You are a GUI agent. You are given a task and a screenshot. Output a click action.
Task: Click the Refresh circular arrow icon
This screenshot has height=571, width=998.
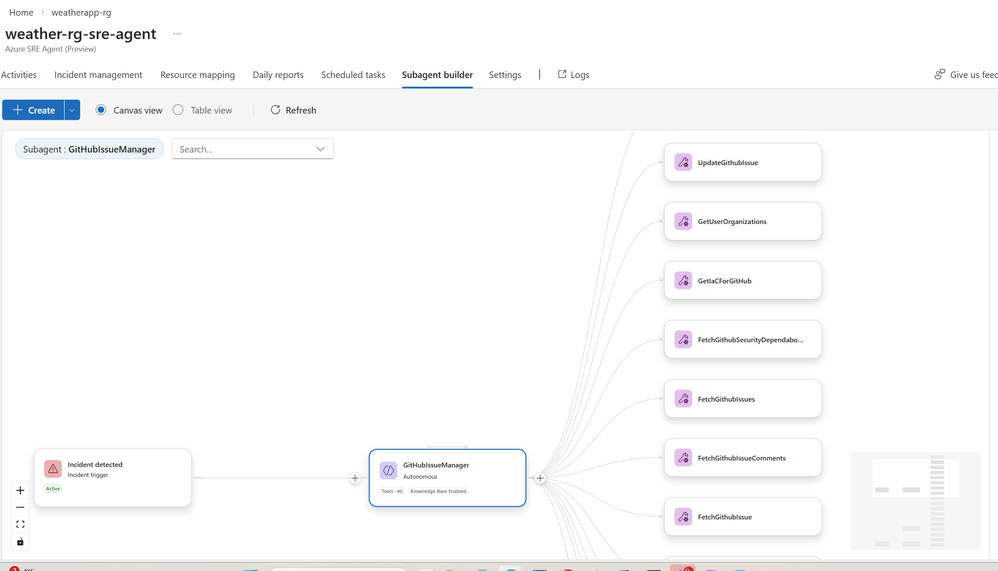tap(275, 110)
